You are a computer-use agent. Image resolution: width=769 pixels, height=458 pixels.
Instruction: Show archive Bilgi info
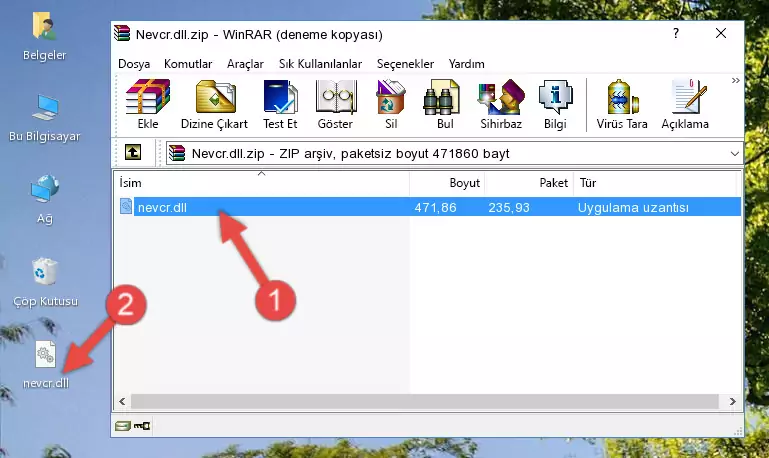click(x=555, y=104)
